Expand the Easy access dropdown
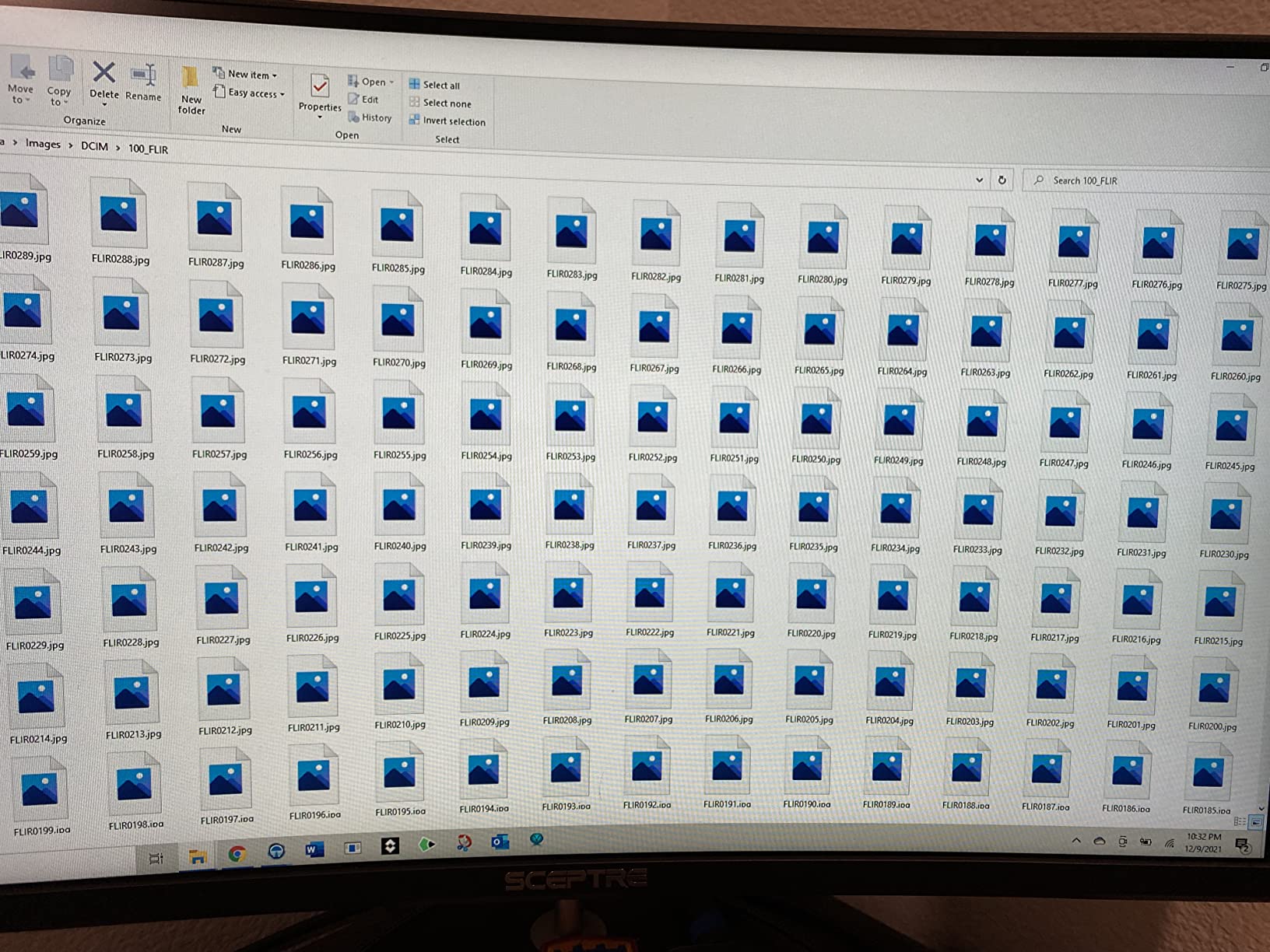1270x952 pixels. 250,93
